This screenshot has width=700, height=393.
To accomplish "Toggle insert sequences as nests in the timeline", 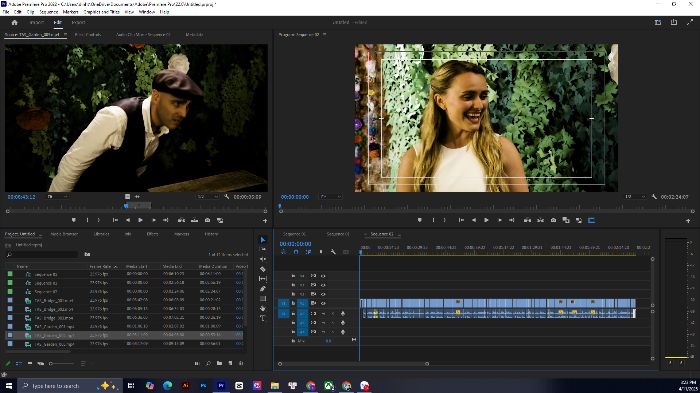I will coord(283,252).
